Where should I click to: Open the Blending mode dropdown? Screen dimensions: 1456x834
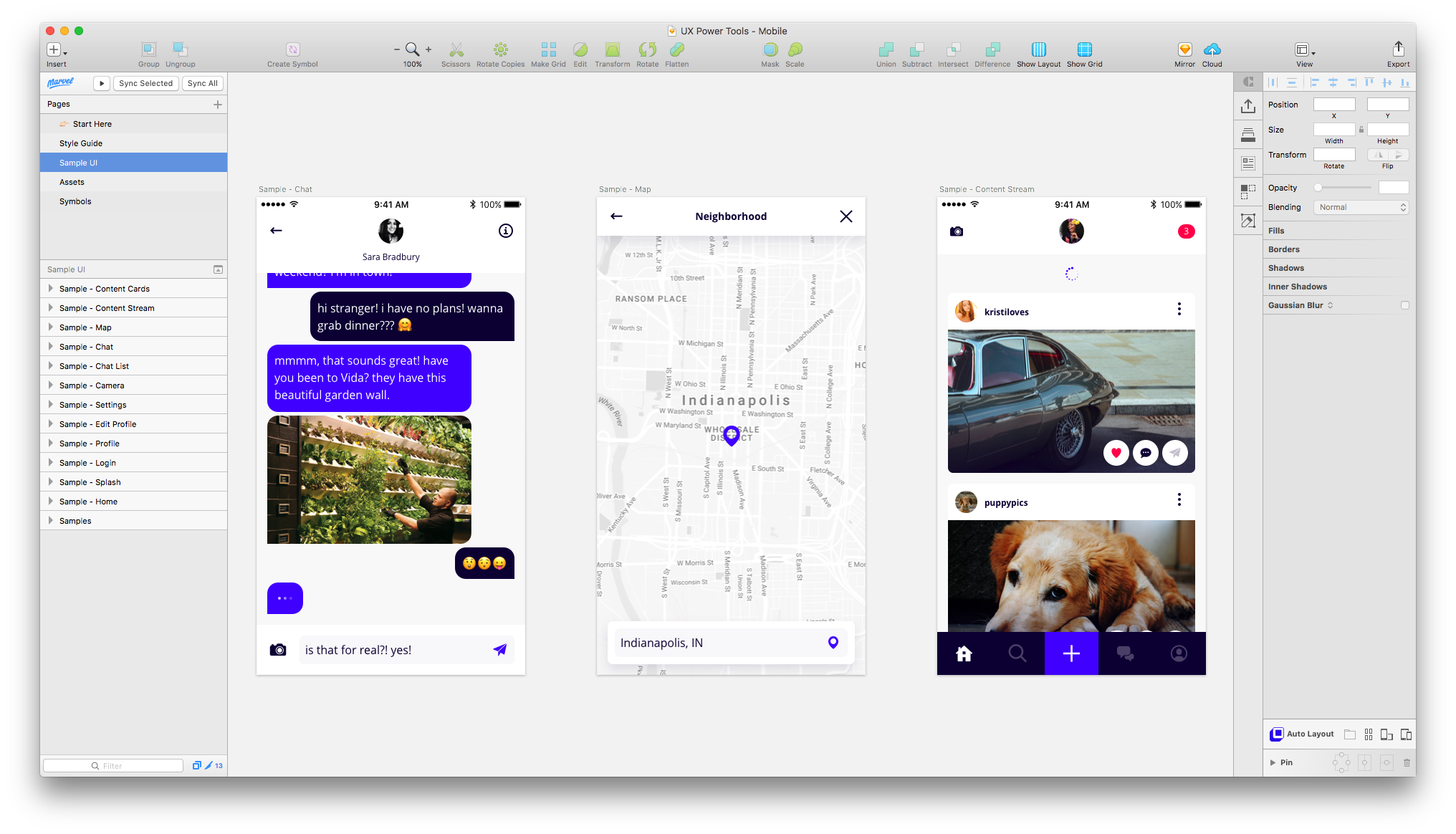[1360, 207]
